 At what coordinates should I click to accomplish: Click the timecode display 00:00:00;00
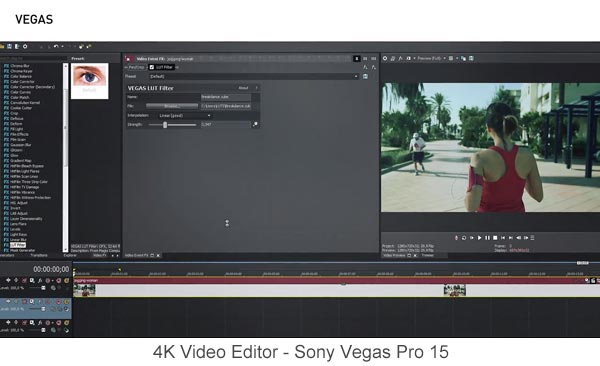(51, 270)
